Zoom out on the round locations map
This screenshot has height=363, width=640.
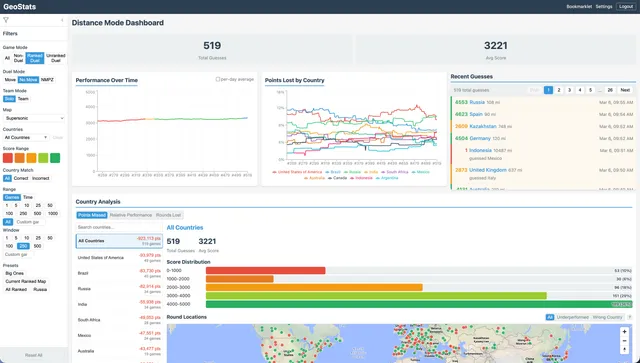click(x=624, y=341)
